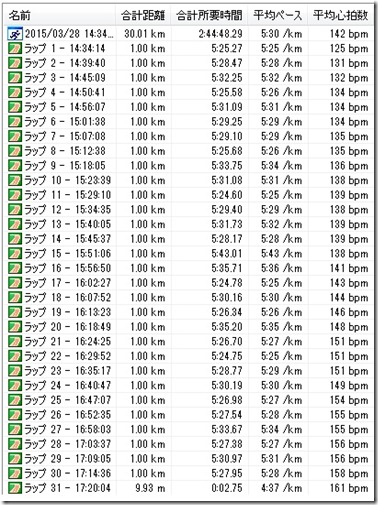
Task: Click the lap icon for ラップ 4
Action: tap(15, 93)
